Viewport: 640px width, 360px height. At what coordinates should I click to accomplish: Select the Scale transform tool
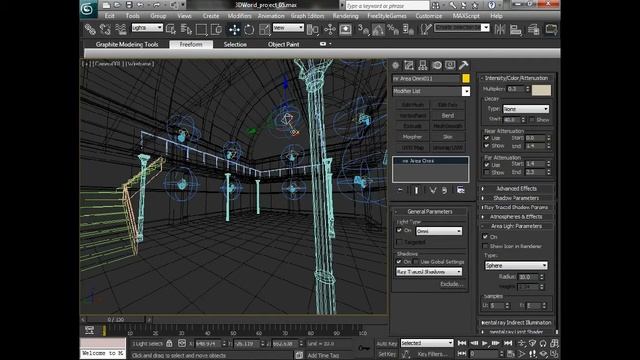click(x=264, y=29)
